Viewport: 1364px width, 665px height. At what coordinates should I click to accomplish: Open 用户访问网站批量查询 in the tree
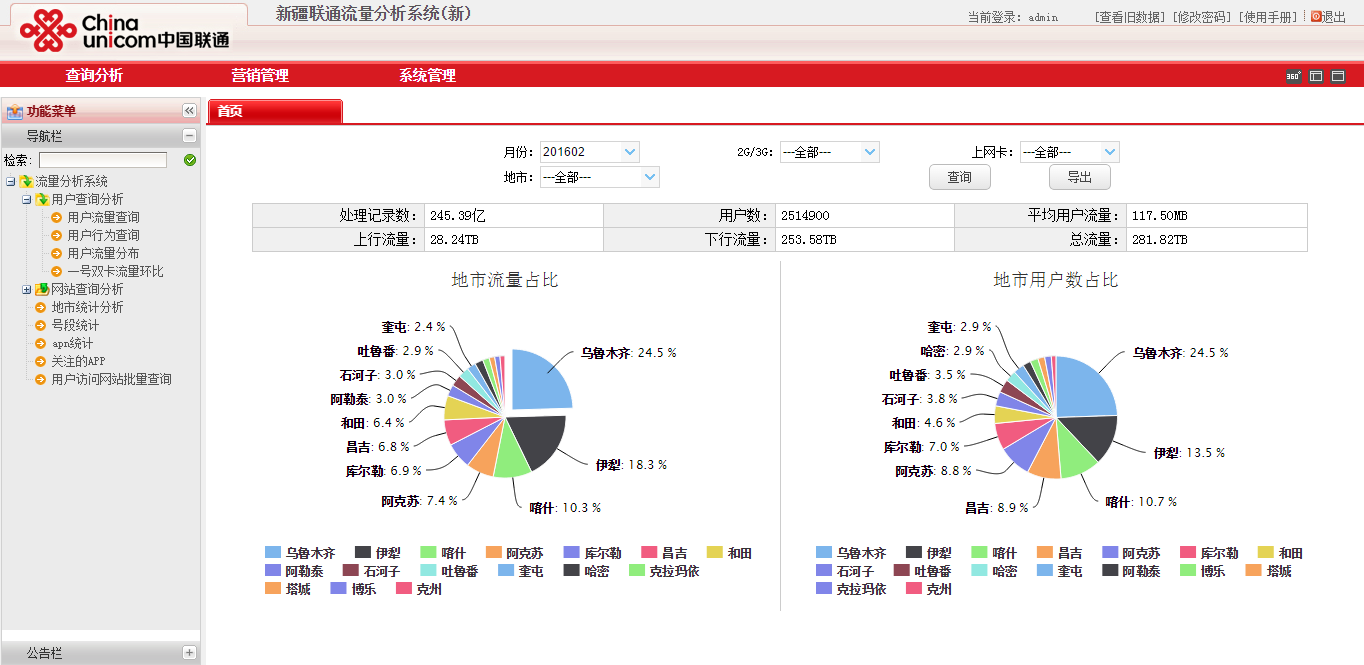tap(112, 379)
